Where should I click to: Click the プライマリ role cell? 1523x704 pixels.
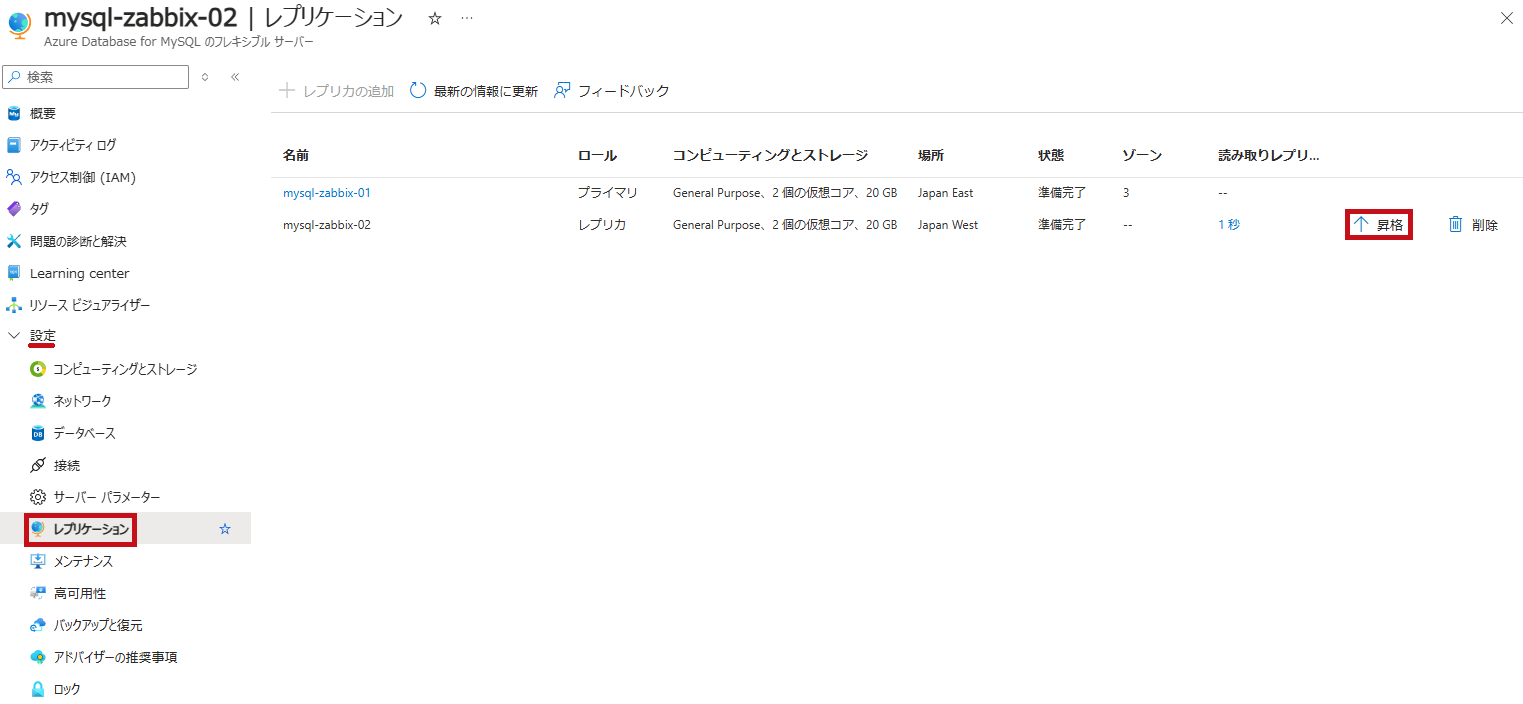pos(608,193)
